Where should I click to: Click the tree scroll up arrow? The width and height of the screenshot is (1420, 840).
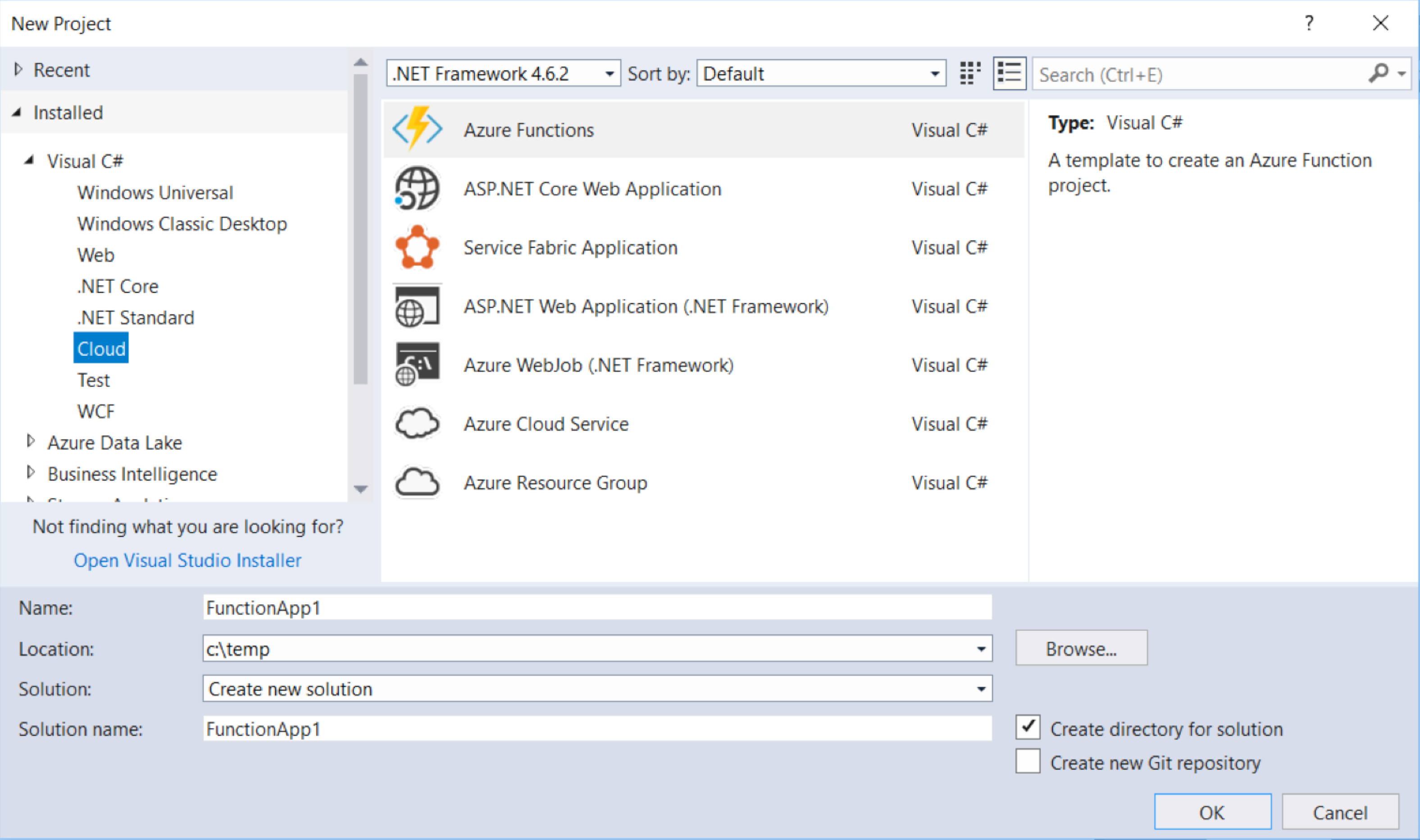(361, 62)
